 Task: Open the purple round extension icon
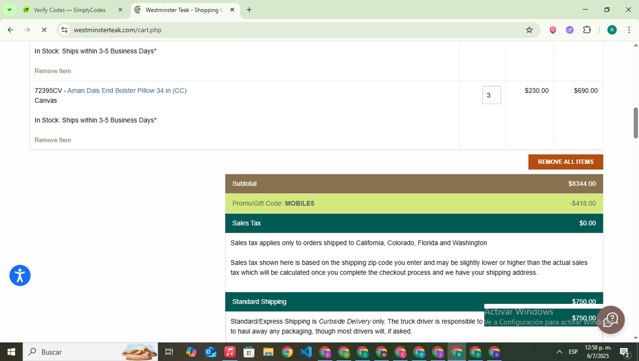[x=570, y=30]
